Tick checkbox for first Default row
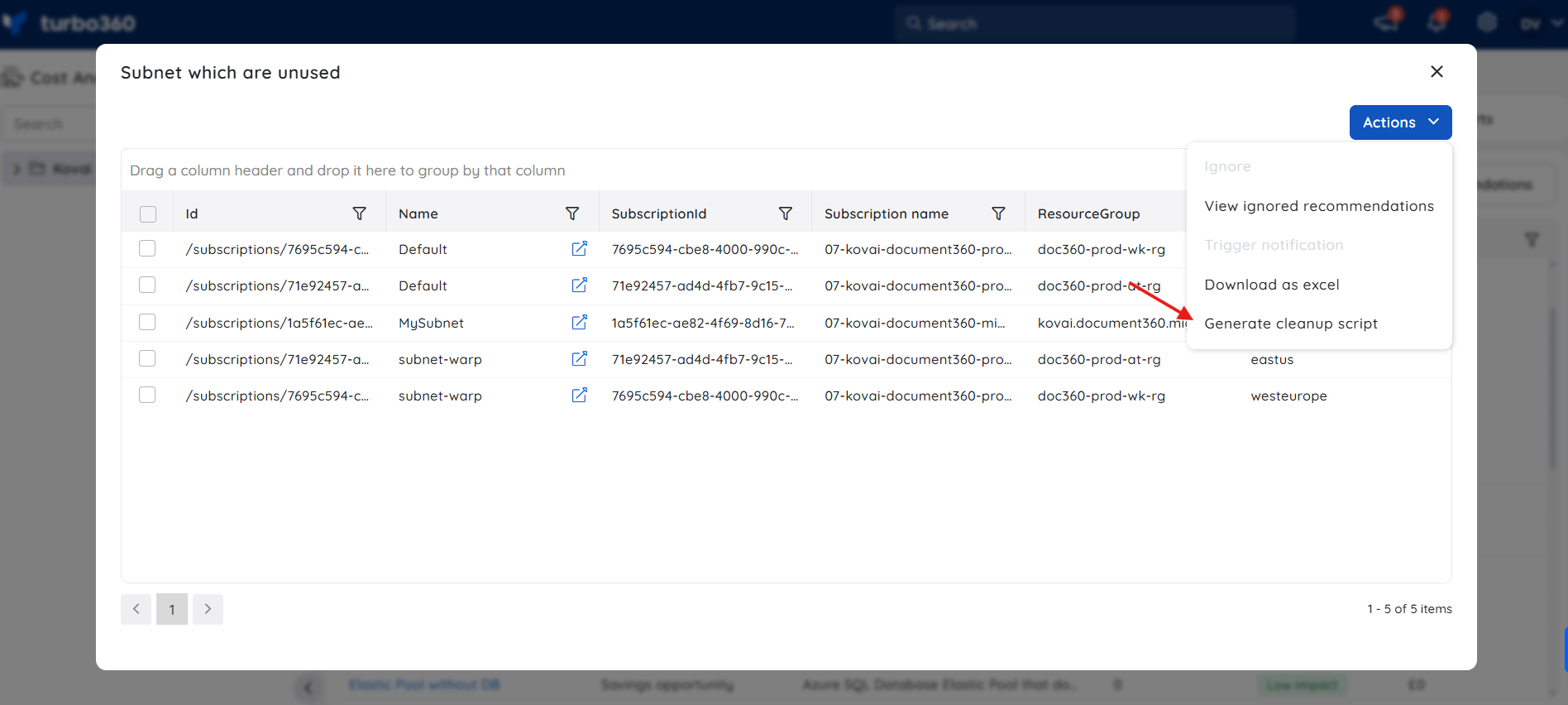 point(147,248)
